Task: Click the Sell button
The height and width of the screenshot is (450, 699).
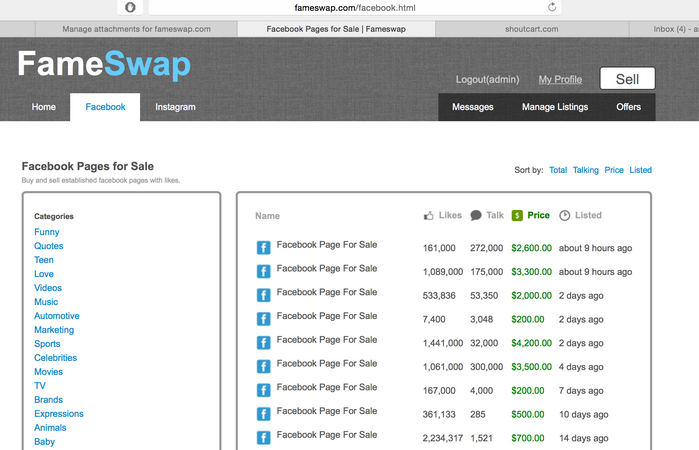Action: (627, 78)
